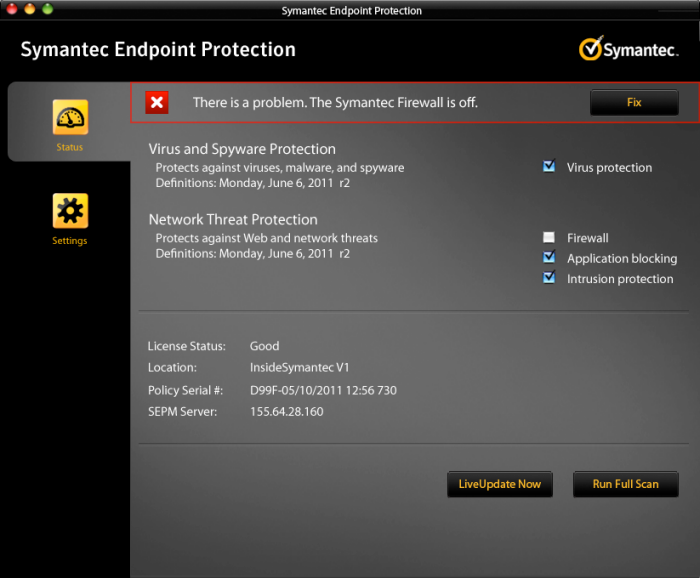Click License Status value 'Good'
The height and width of the screenshot is (578, 700).
point(264,346)
